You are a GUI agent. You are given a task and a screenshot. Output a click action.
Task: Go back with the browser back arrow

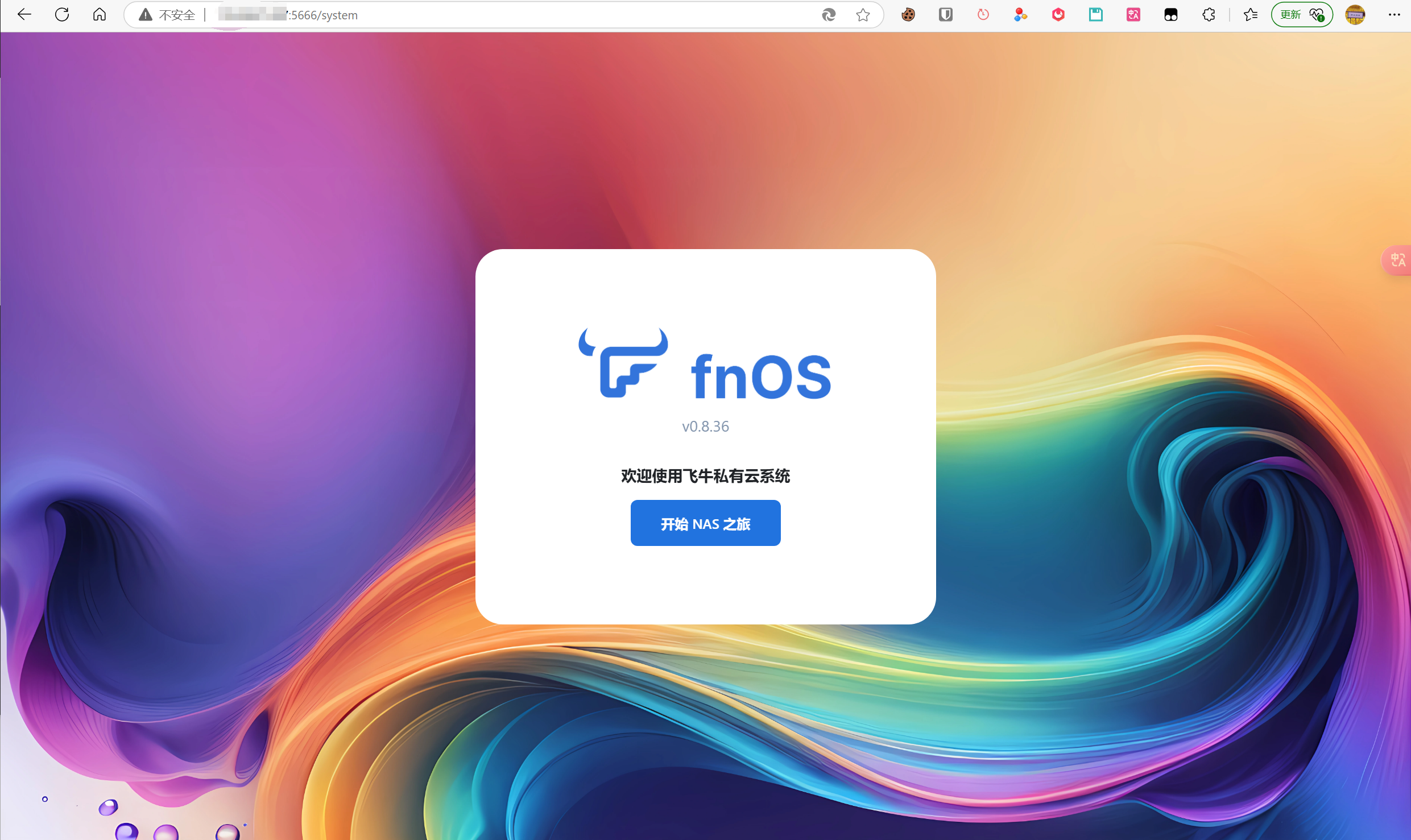(x=24, y=15)
